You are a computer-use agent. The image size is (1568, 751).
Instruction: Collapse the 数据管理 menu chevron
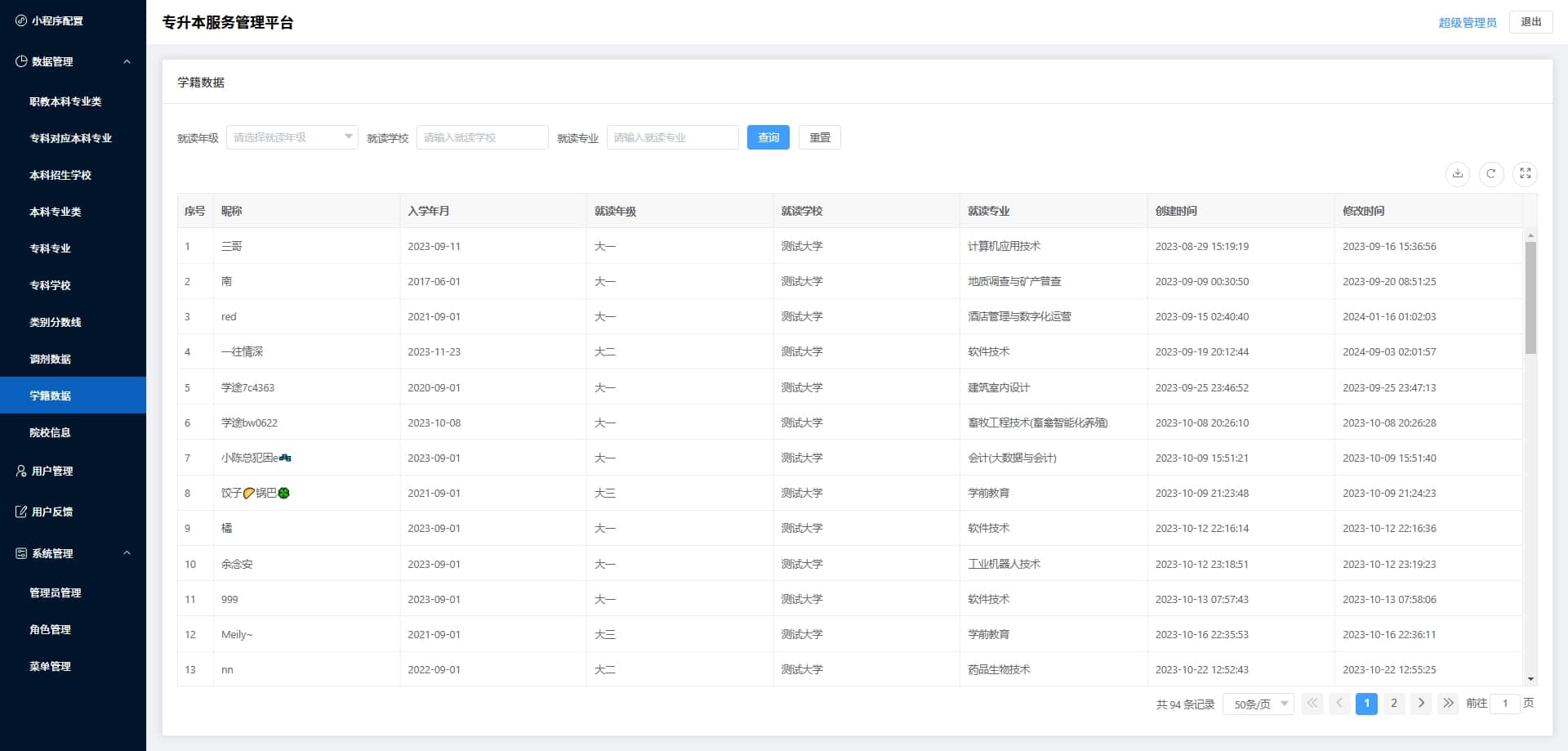click(x=127, y=61)
